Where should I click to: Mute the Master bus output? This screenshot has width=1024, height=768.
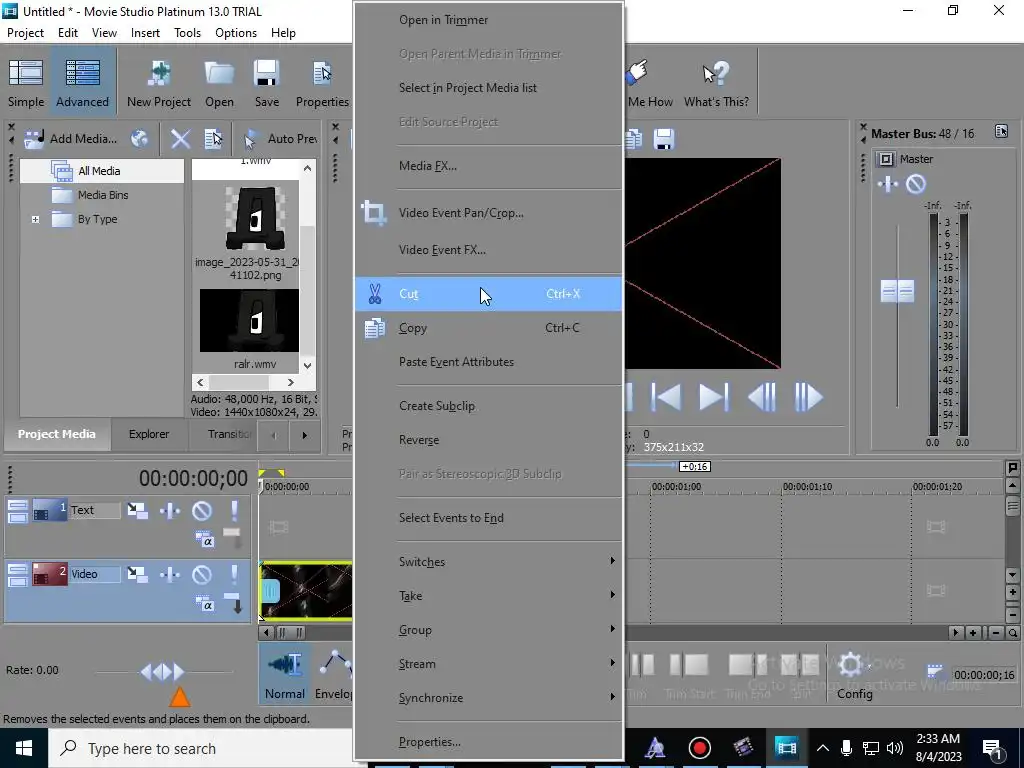916,184
